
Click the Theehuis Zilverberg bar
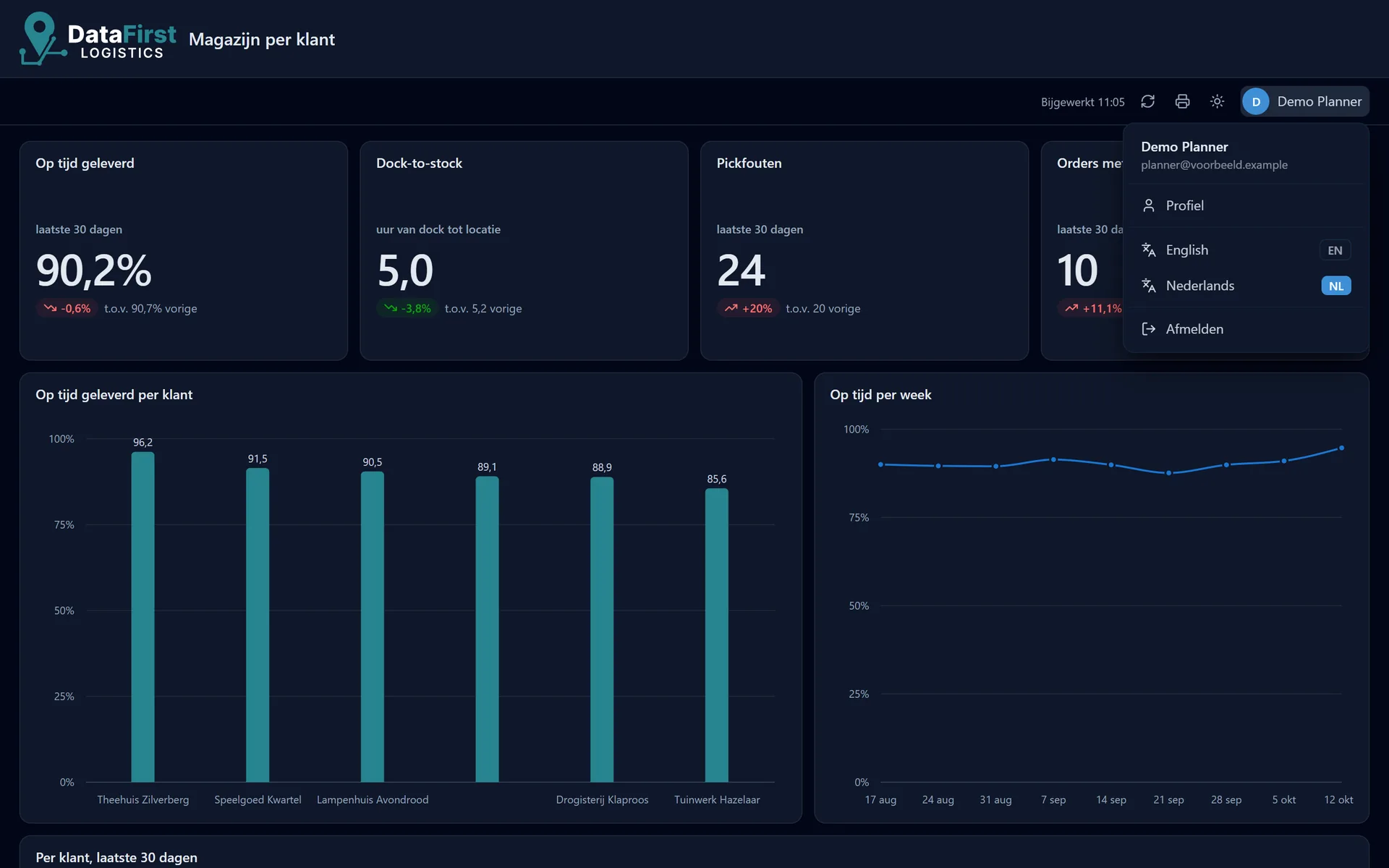[143, 617]
